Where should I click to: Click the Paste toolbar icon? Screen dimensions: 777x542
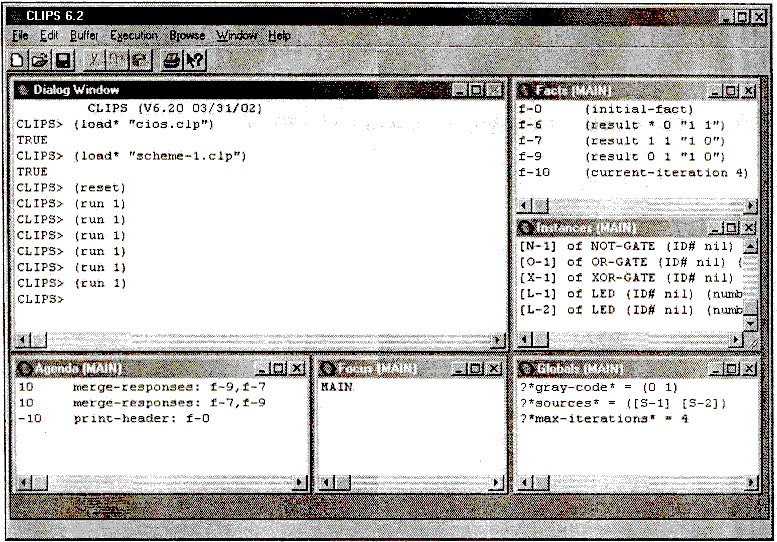[140, 60]
